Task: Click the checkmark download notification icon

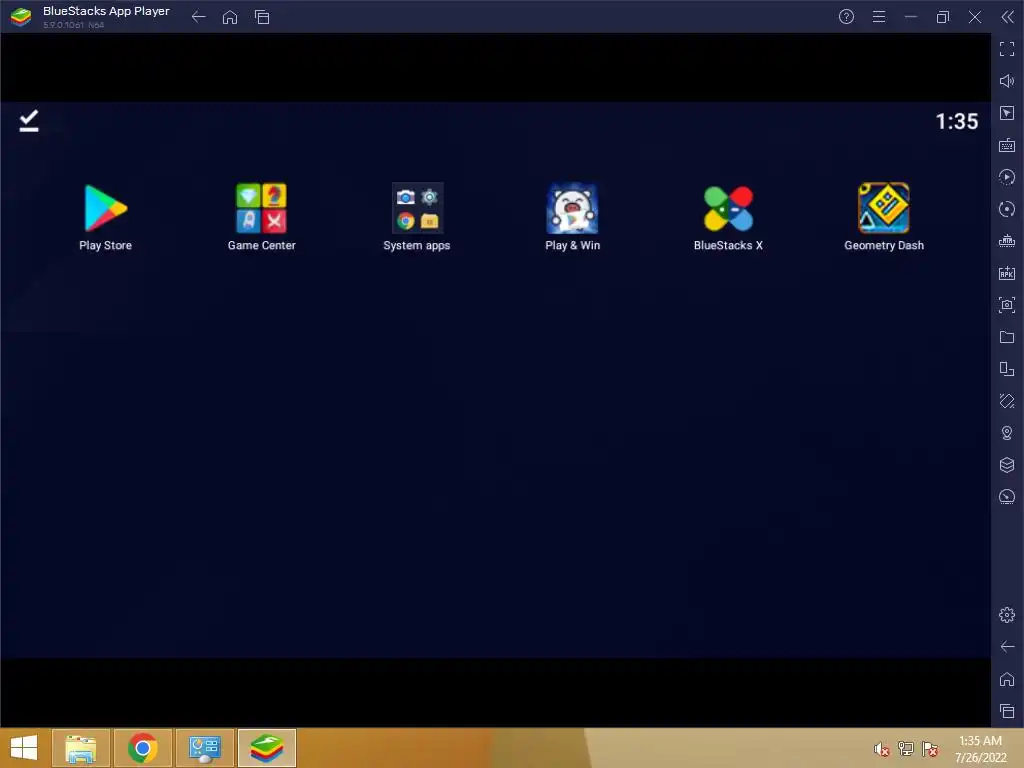Action: tap(29, 121)
